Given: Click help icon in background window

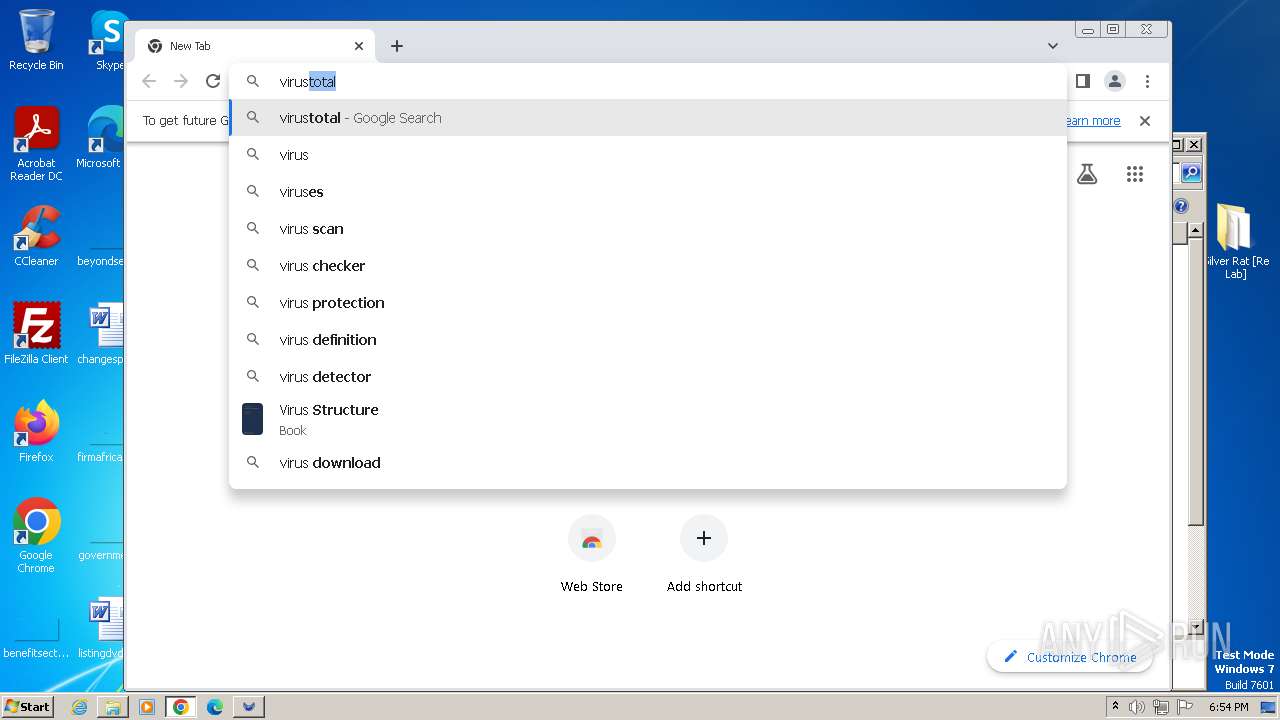Looking at the screenshot, I should (x=1181, y=206).
